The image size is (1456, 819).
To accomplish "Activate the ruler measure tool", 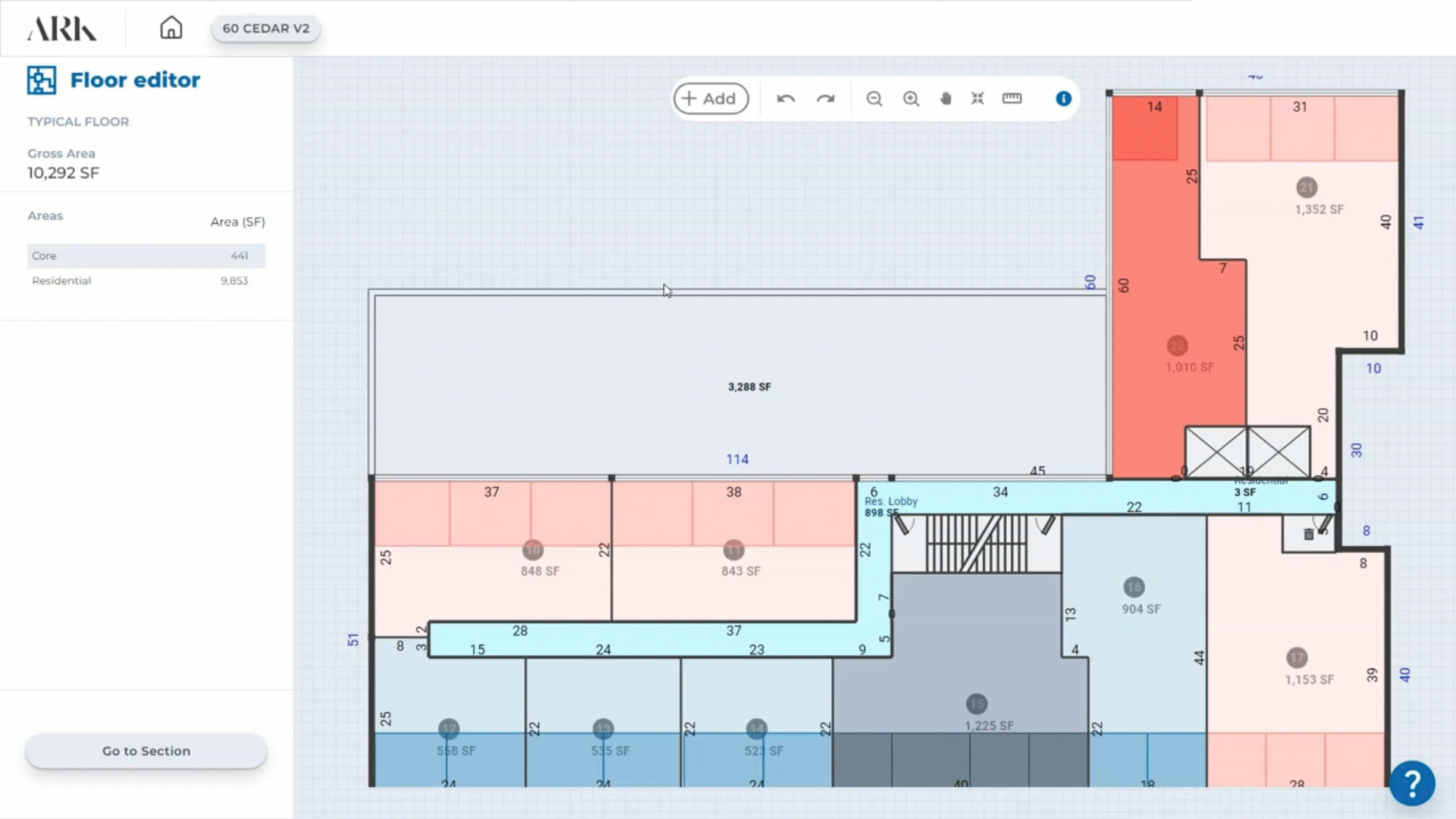I will click(1012, 99).
